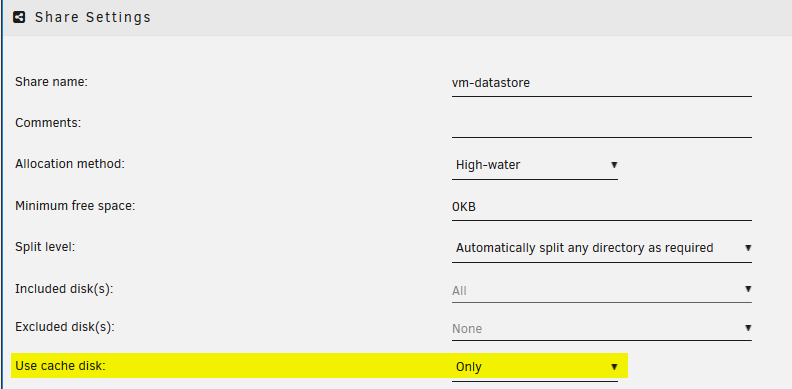
Task: Click the arrow at Included disk(s) row
Action: 748,289
